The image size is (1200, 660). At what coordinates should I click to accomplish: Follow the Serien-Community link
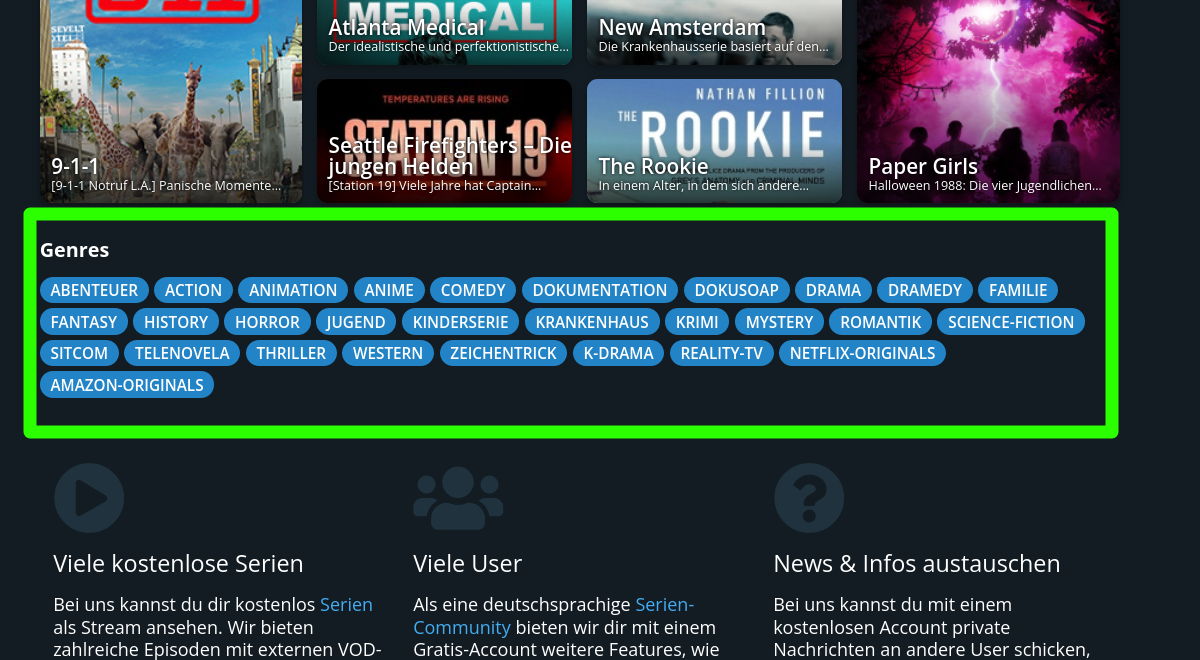pos(553,616)
